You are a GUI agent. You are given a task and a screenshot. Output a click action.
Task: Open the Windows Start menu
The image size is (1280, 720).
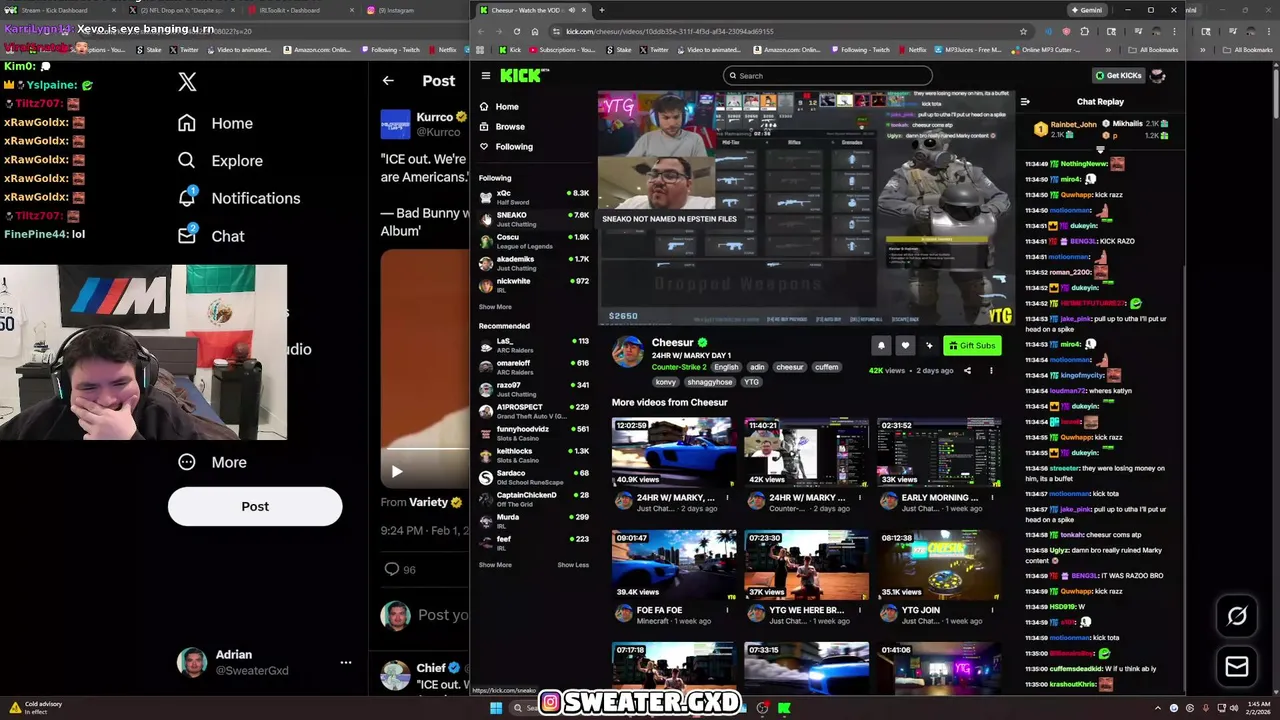(x=495, y=708)
